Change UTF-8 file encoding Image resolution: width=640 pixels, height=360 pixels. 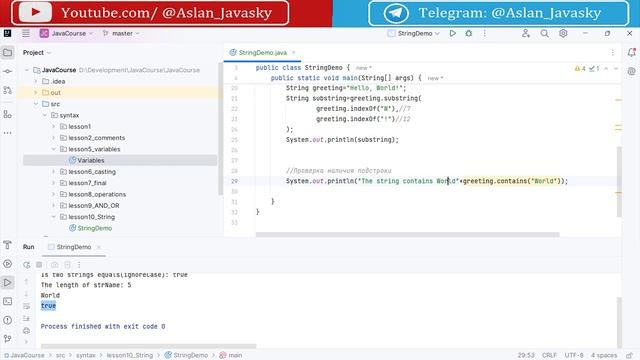(574, 356)
